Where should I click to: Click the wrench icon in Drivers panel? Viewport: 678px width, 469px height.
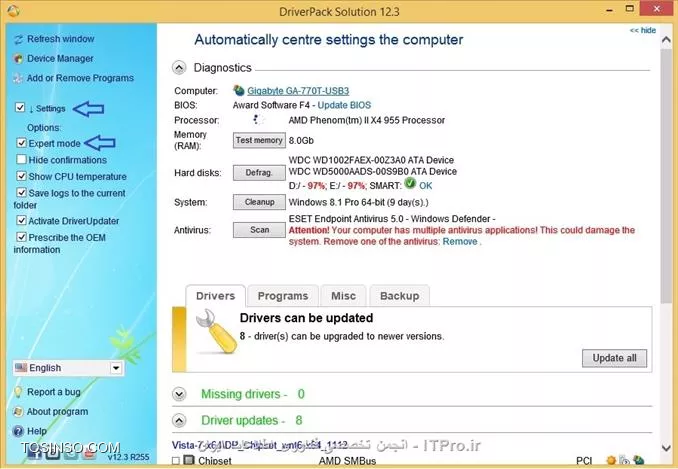[x=215, y=331]
